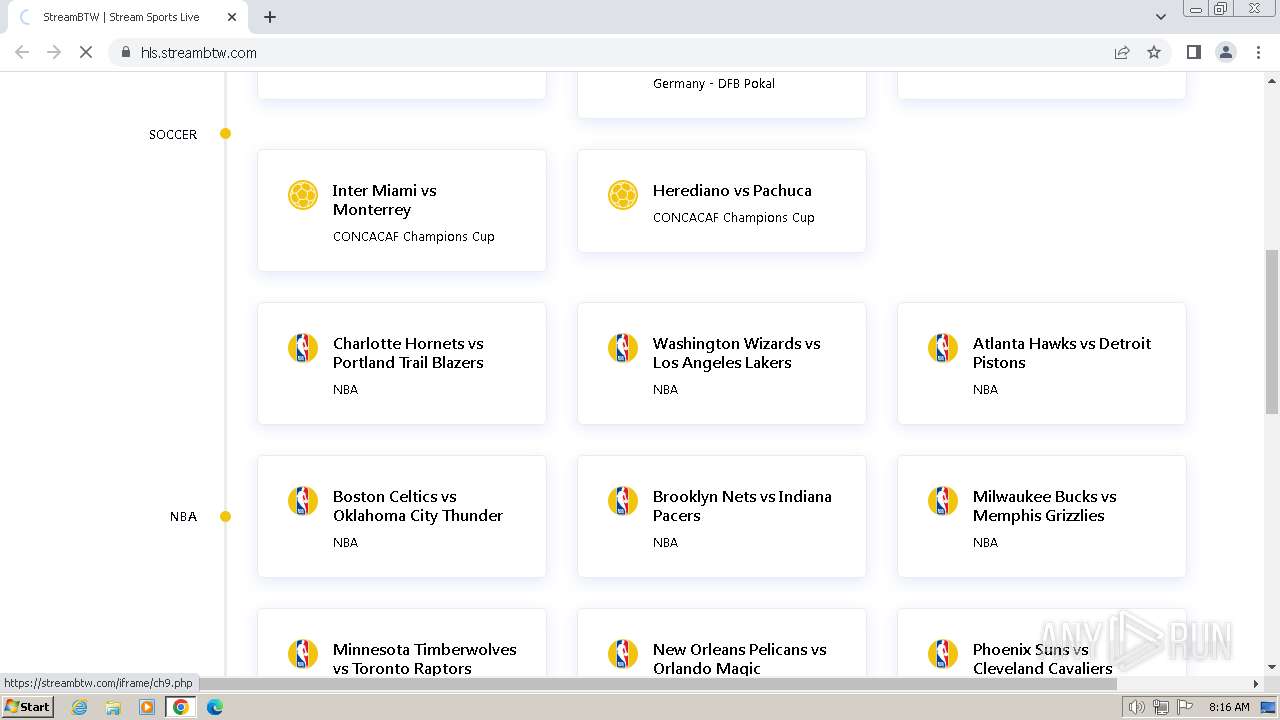Click NBA logo beside Washington Wizards vs Lakers
1280x720 pixels.
(623, 348)
